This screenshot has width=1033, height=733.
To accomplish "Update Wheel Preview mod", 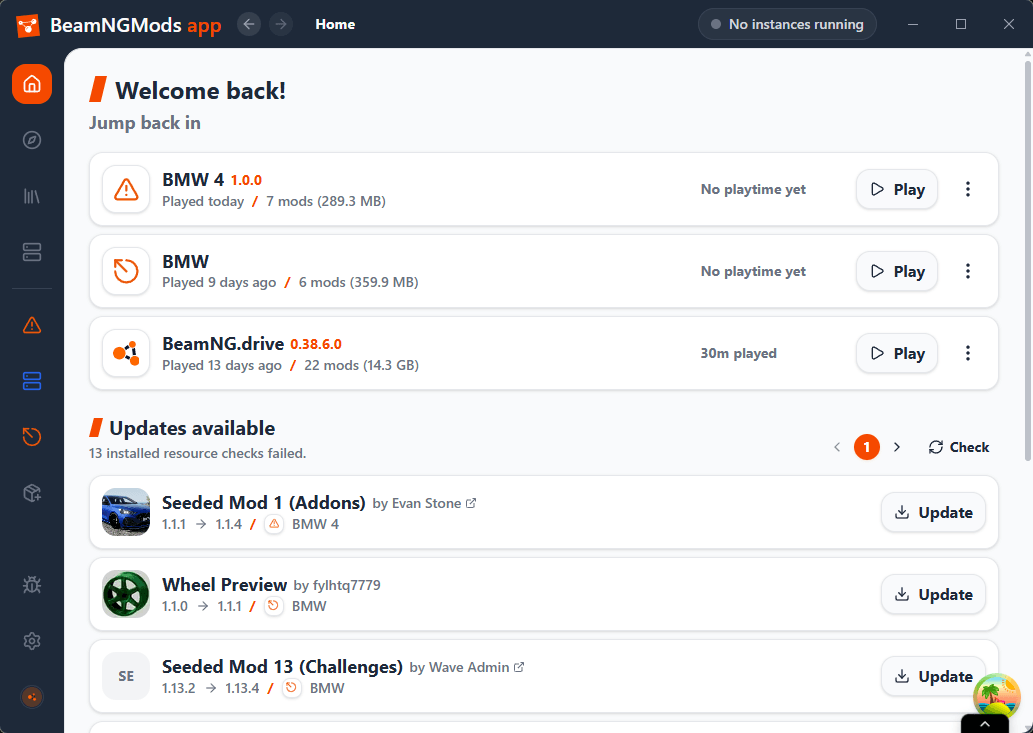I will coord(934,595).
